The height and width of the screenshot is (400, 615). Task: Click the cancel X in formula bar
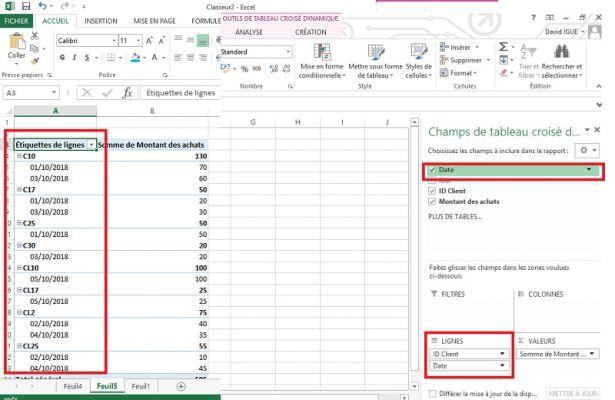pyautogui.click(x=87, y=93)
